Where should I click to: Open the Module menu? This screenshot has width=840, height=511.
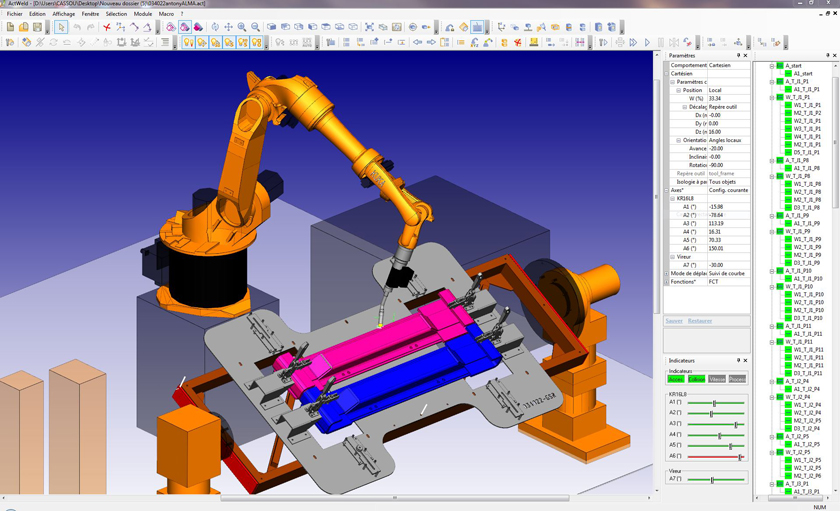pos(143,14)
